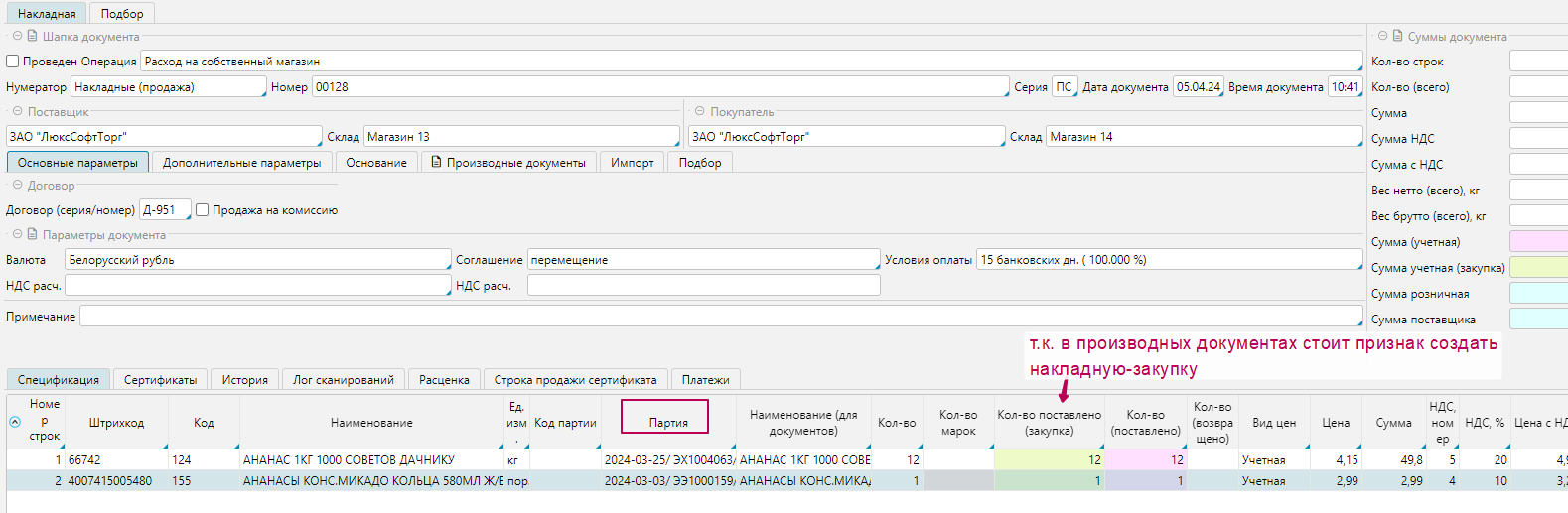Collapse the Покупатель section

coord(699,111)
